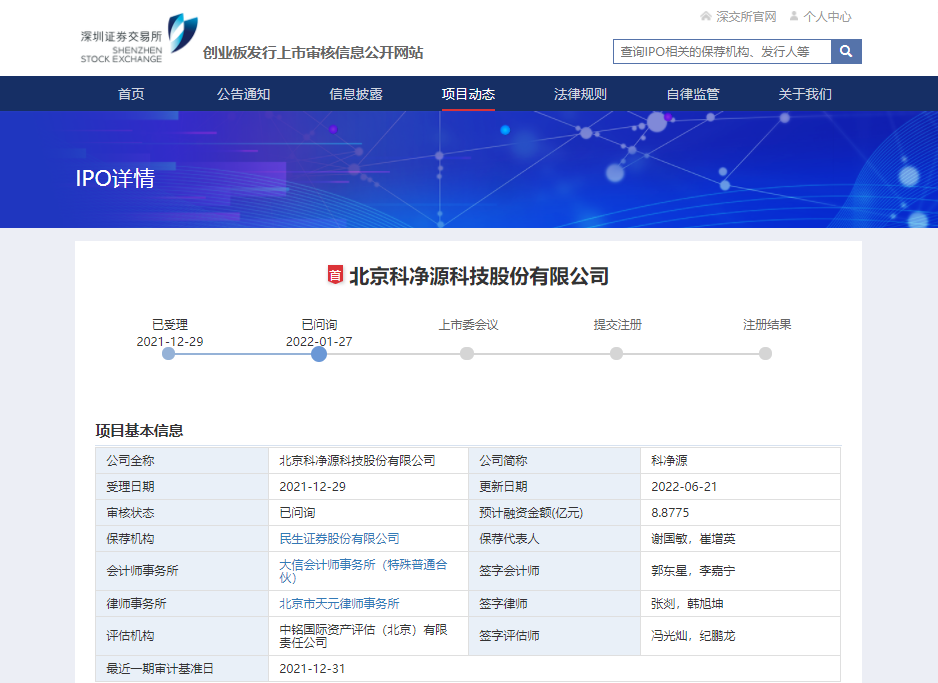Click the 更新日期 value 2022-06-21
The image size is (938, 683).
pyautogui.click(x=684, y=486)
